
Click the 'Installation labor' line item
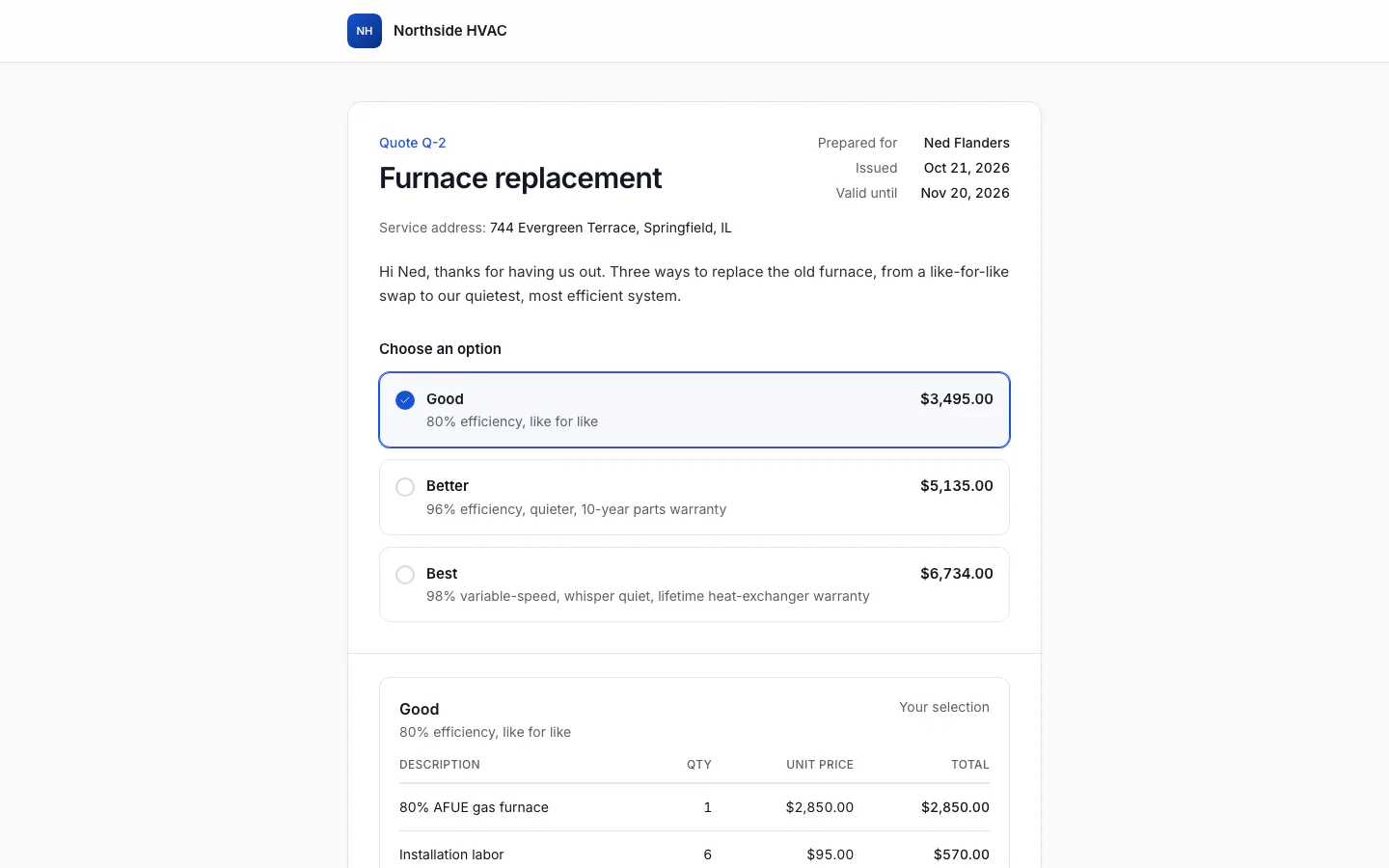point(451,854)
